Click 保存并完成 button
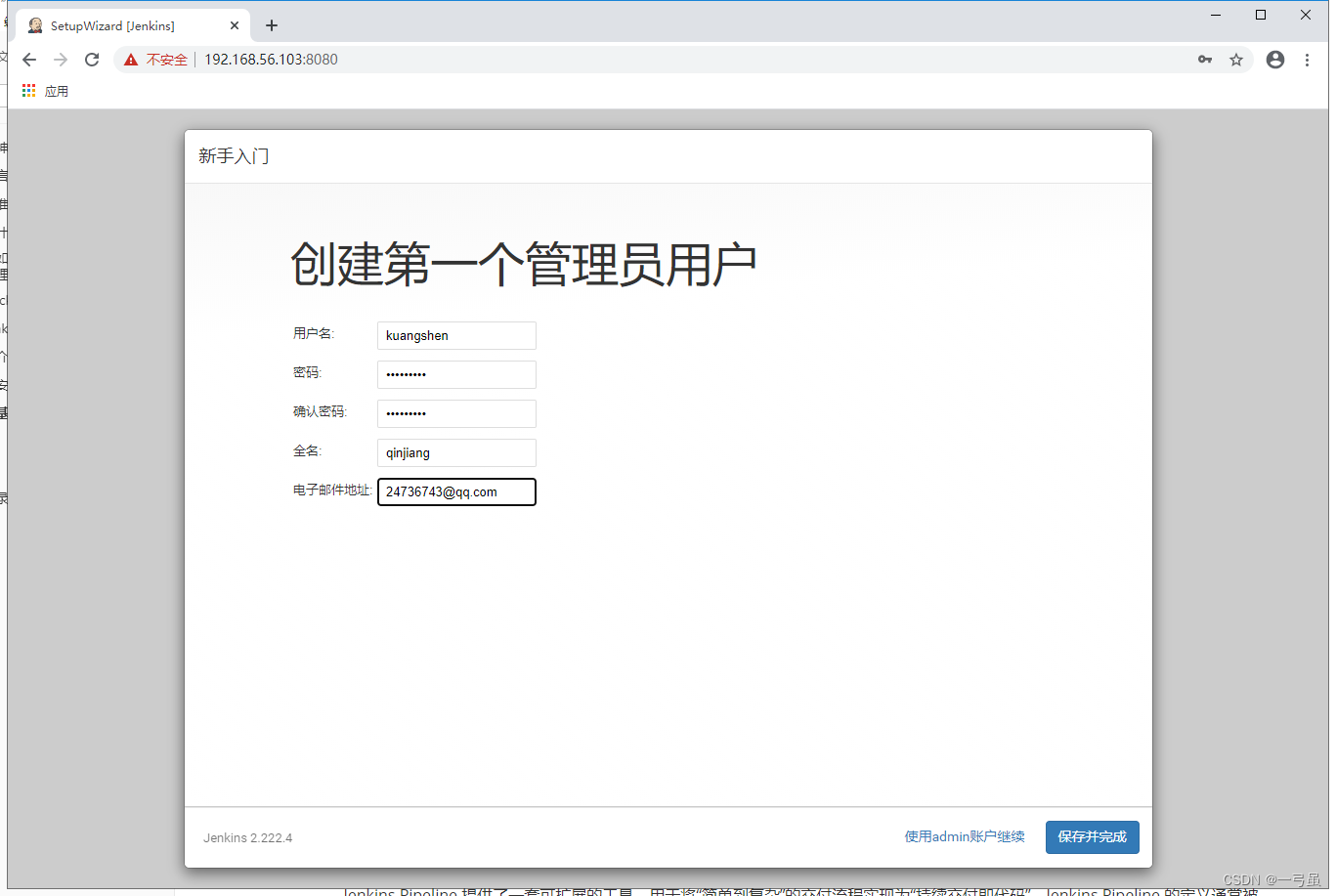This screenshot has height=896, width=1336. point(1093,837)
